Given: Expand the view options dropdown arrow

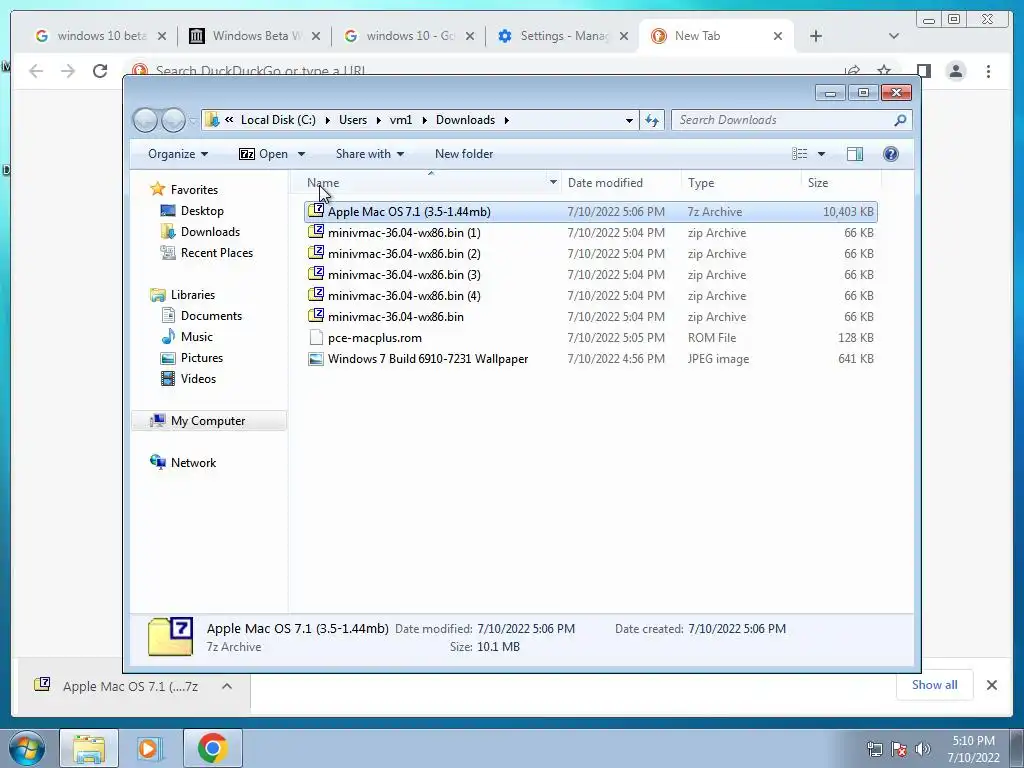Looking at the screenshot, I should [x=821, y=154].
